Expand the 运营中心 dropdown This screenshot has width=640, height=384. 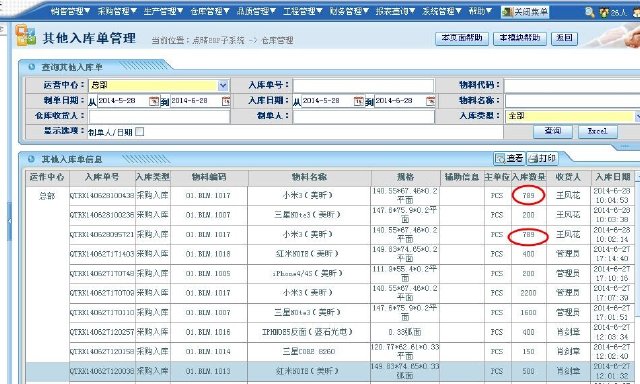[223, 85]
